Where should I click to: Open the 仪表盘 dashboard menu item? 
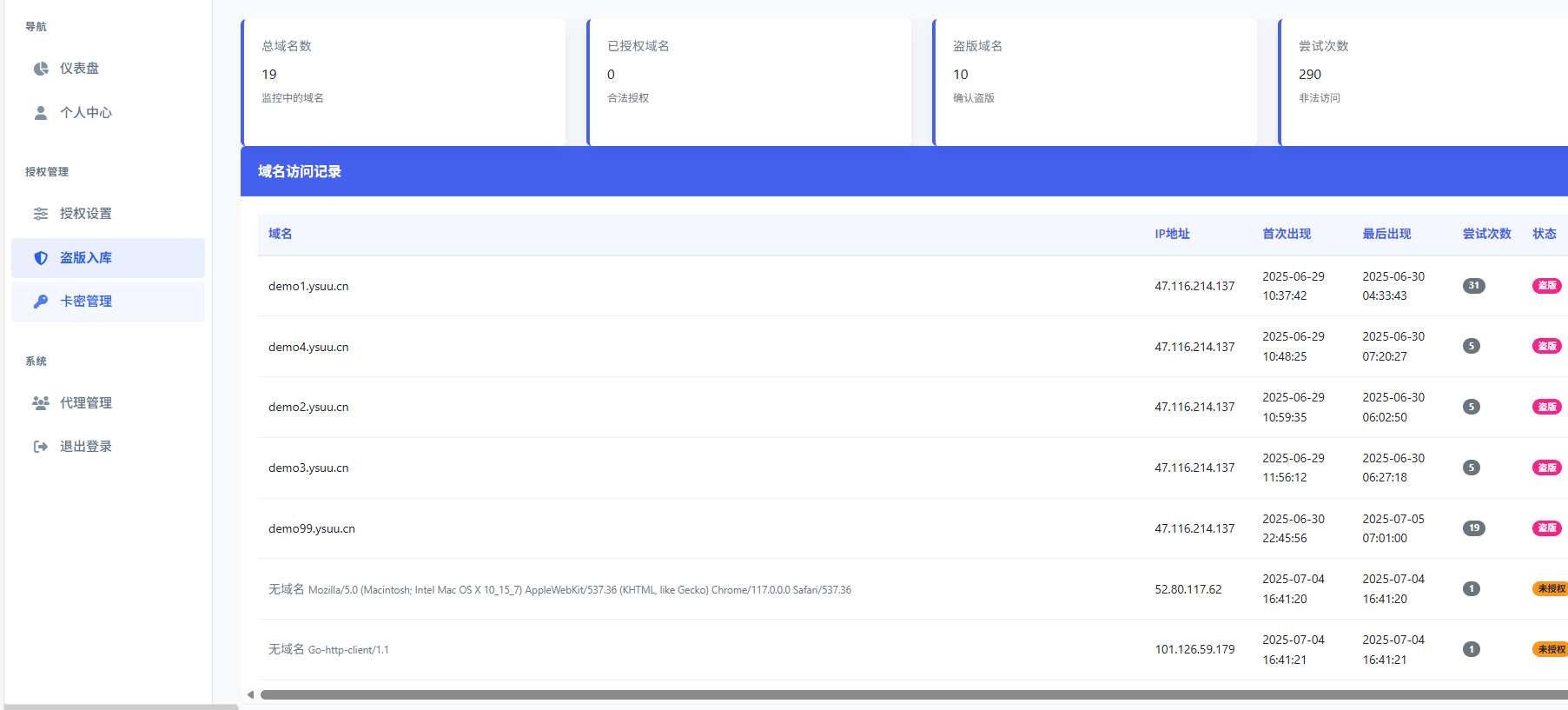tap(79, 69)
